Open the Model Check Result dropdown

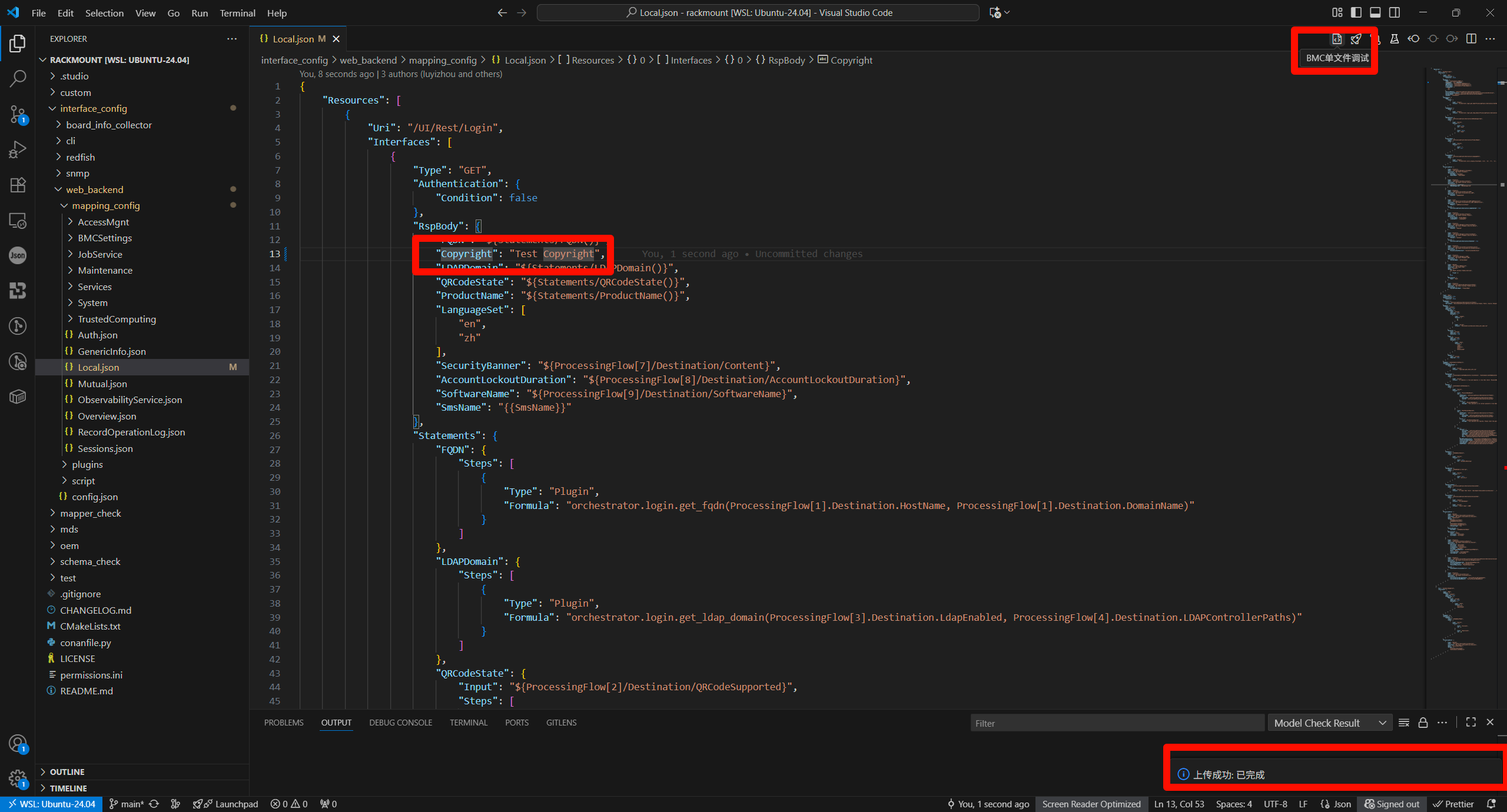coord(1329,723)
